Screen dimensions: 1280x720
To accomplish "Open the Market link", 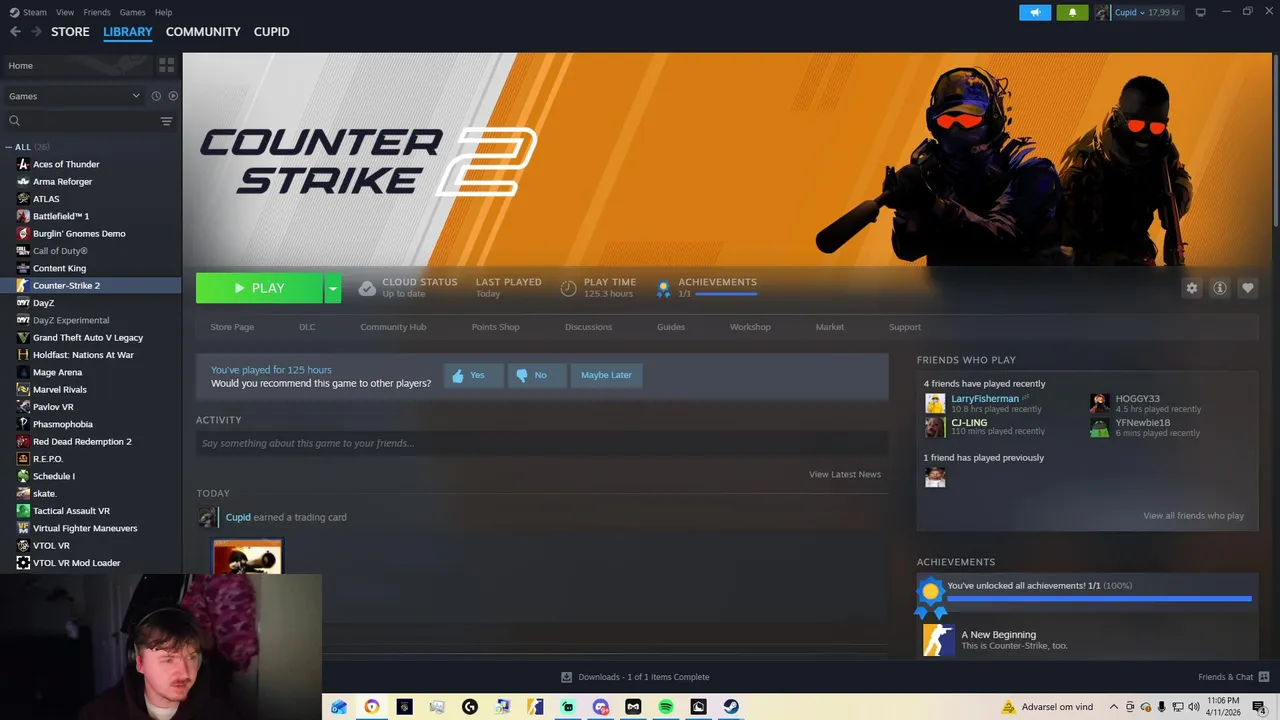I will 829,327.
